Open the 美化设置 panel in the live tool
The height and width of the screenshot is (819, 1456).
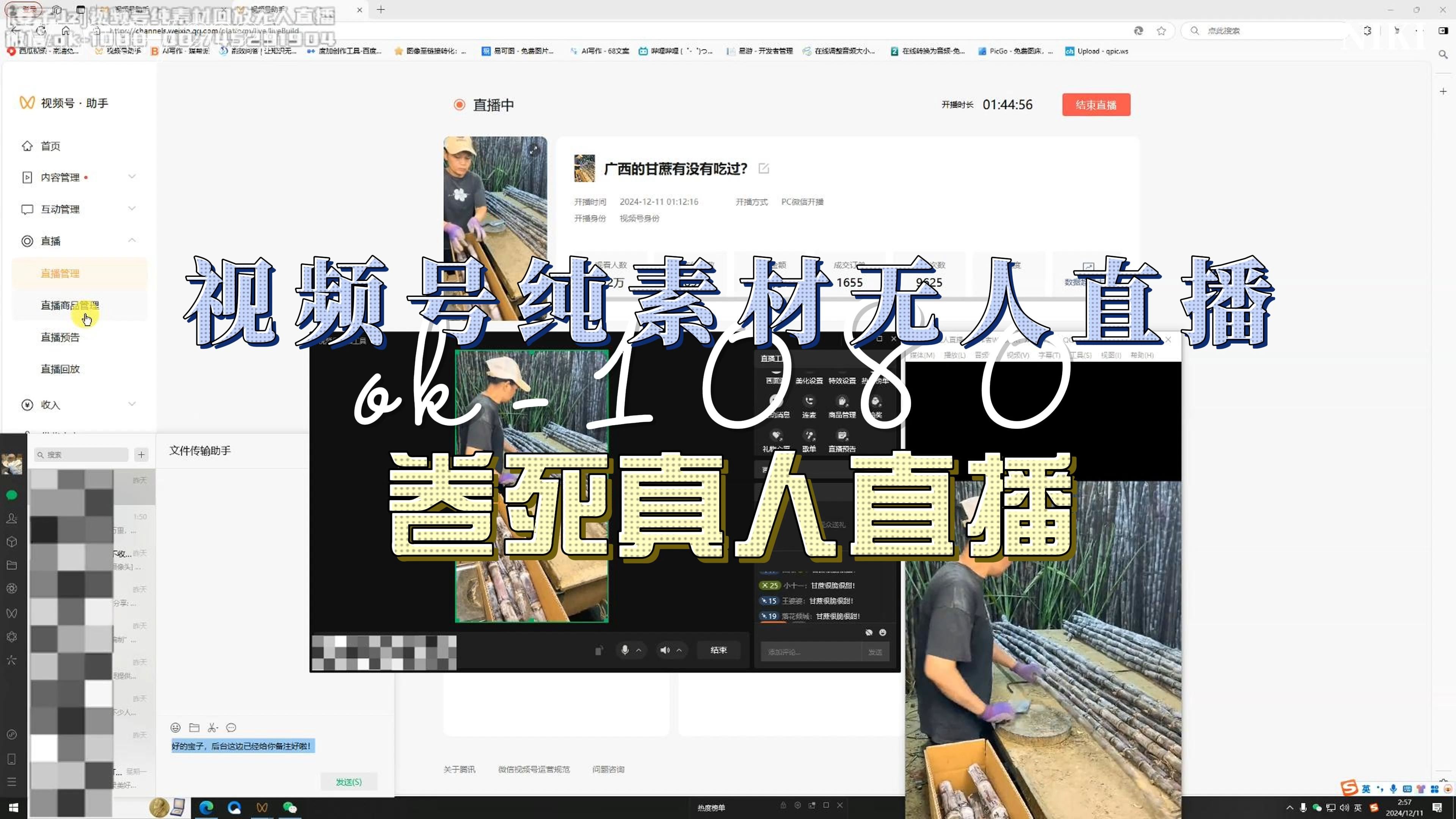coord(810,381)
